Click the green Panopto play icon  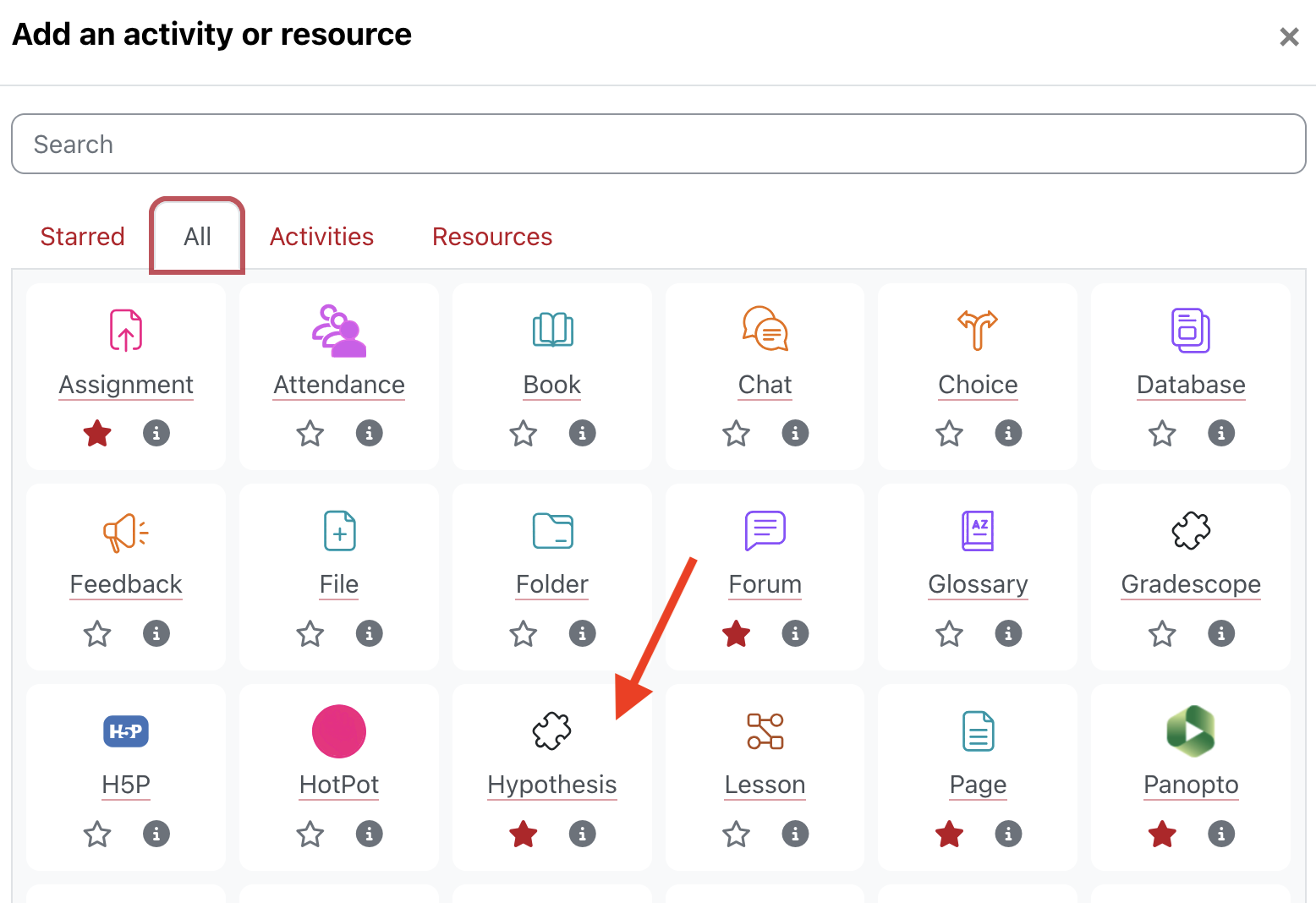pos(1191,731)
